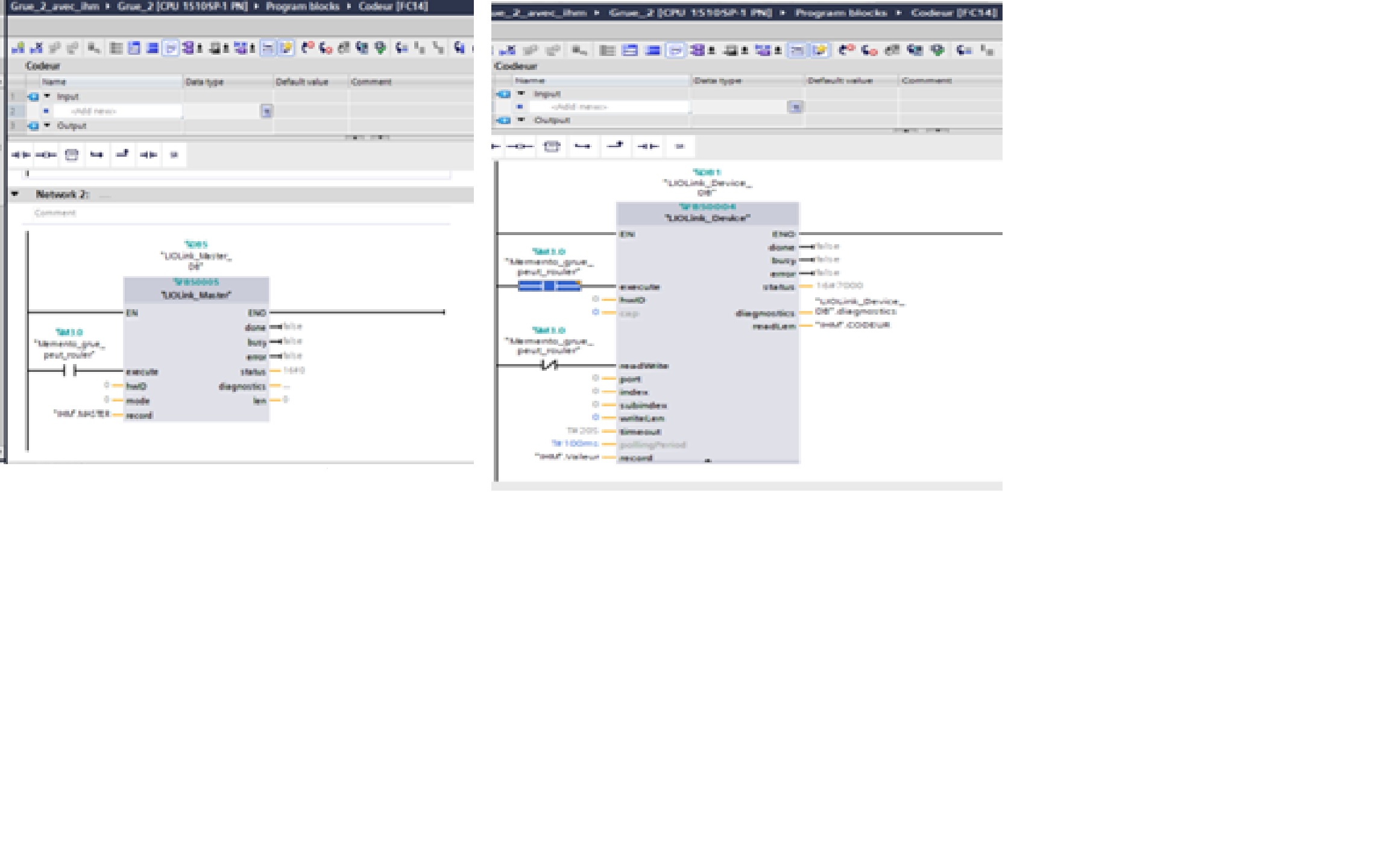Image resolution: width=1389 pixels, height=868 pixels.
Task: Click the empty box instruction icon in left favorites bar
Action: tap(72, 155)
